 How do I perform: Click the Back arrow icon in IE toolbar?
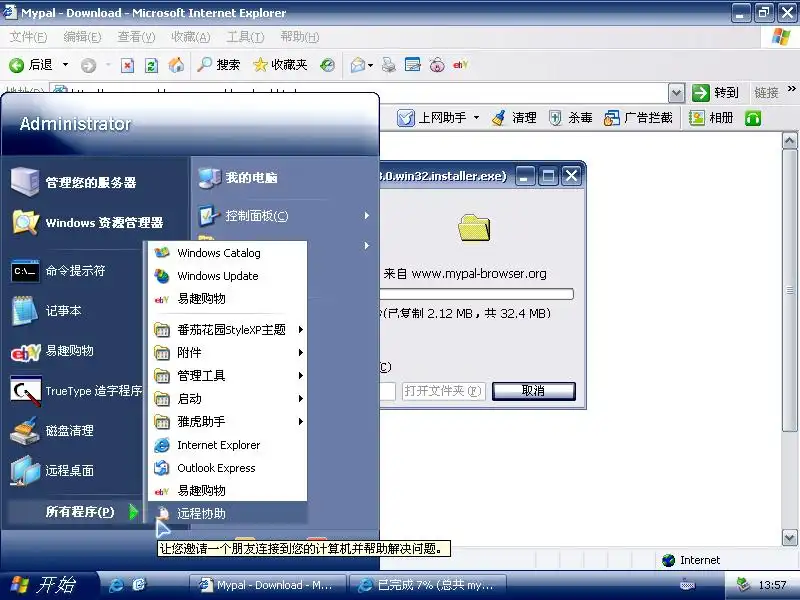click(x=16, y=65)
